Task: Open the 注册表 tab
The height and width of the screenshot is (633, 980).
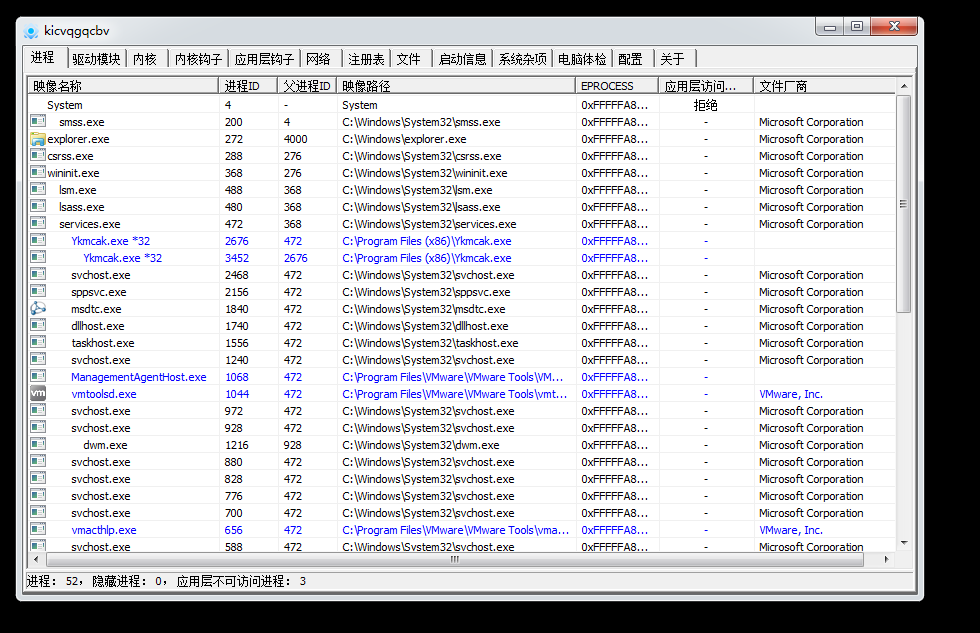Action: (x=366, y=59)
